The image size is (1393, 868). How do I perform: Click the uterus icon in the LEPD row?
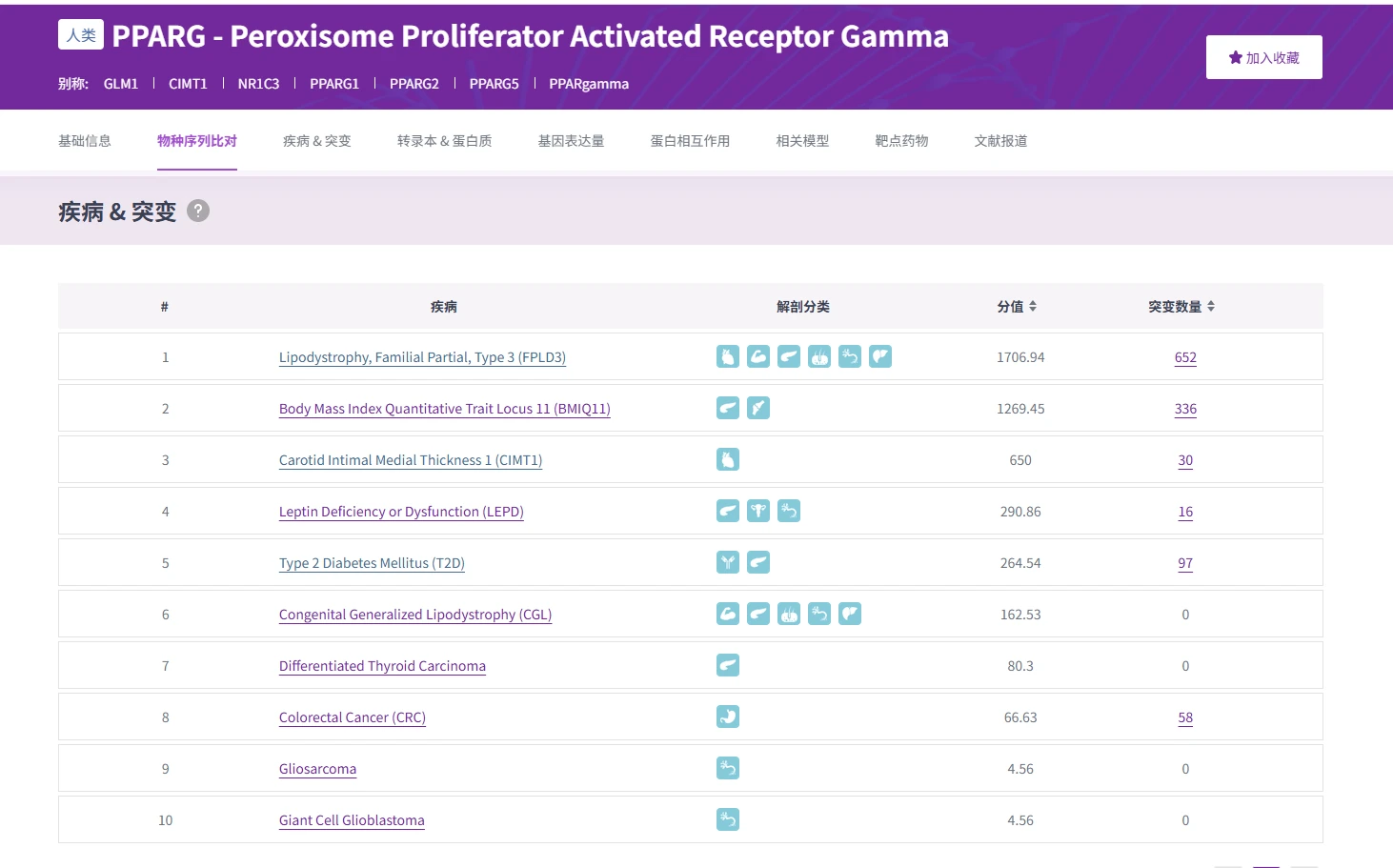pos(758,511)
